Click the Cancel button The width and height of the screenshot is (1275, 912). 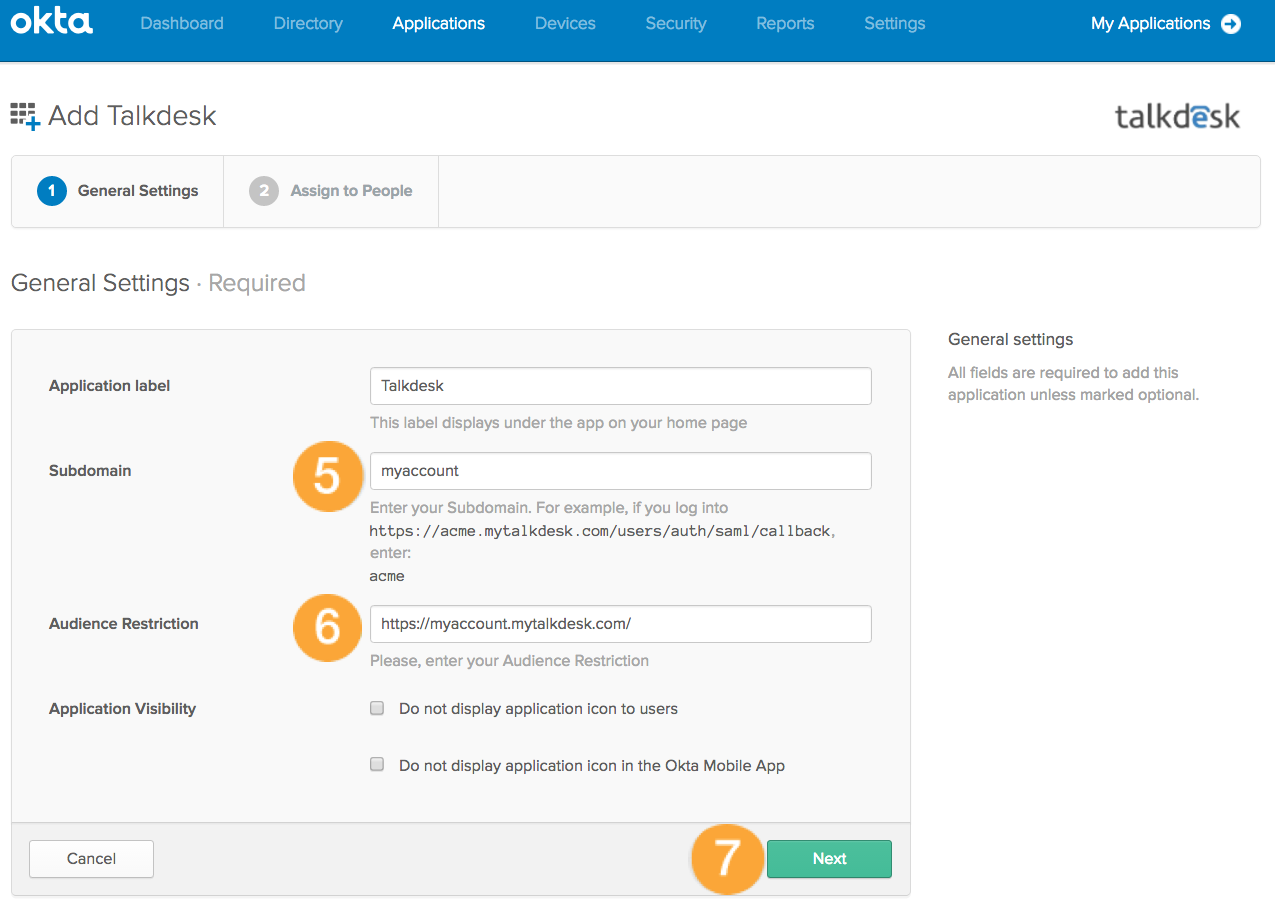click(91, 859)
